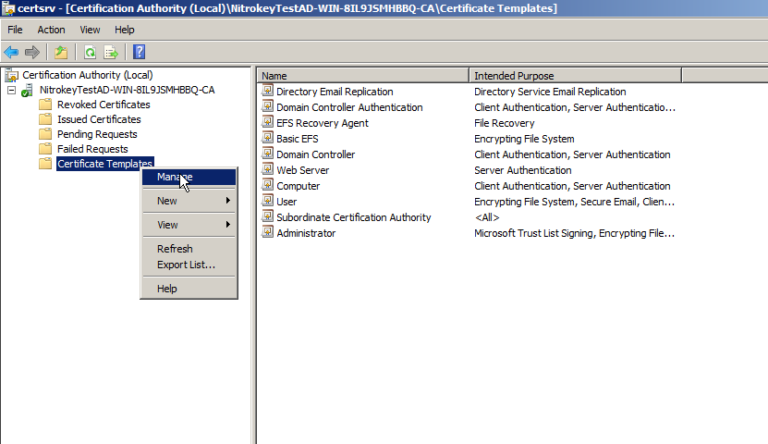Image resolution: width=768 pixels, height=444 pixels.
Task: Open the File menu
Action: click(15, 30)
